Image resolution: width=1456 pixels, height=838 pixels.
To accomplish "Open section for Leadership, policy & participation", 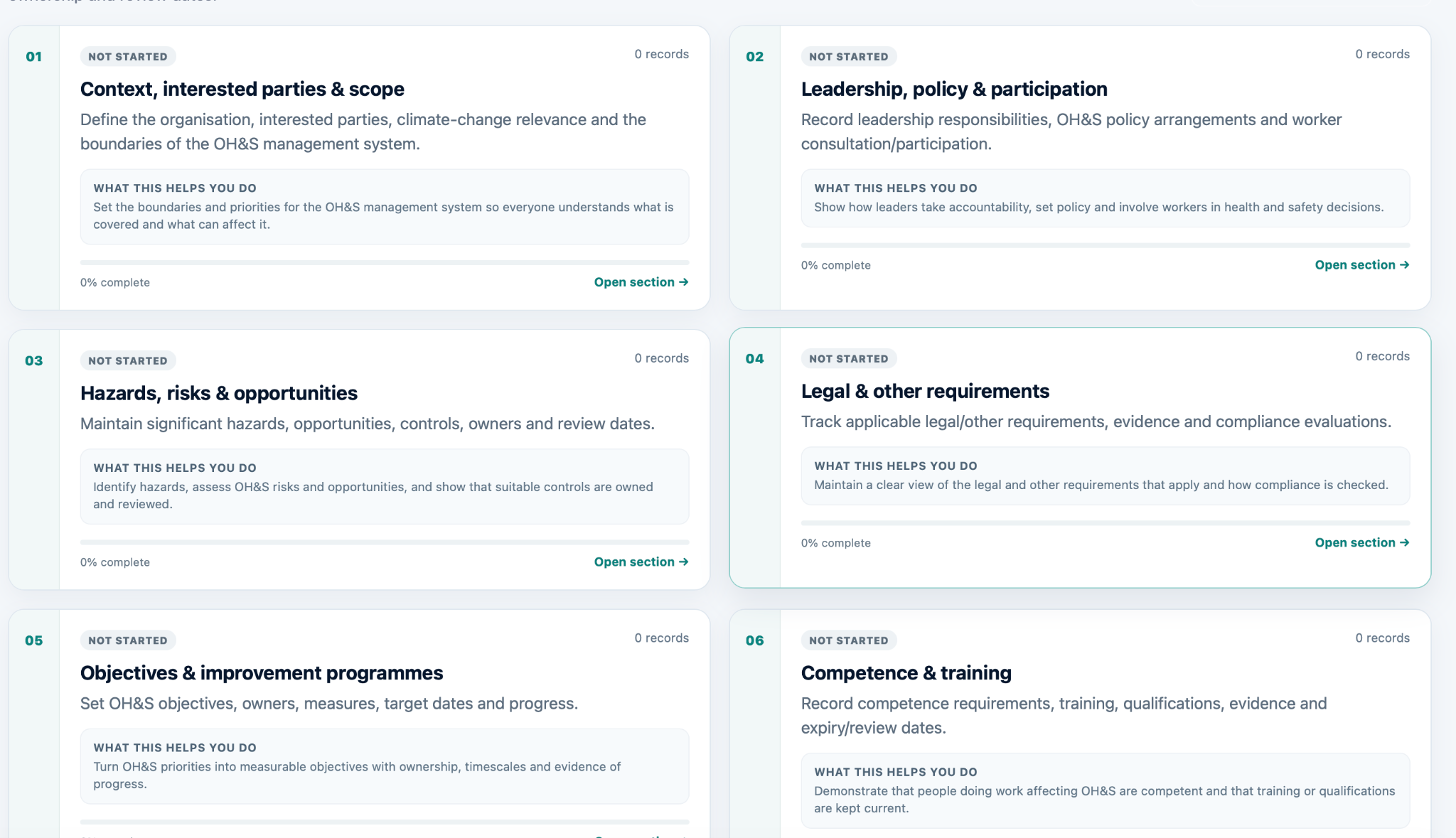I will coord(1362,265).
